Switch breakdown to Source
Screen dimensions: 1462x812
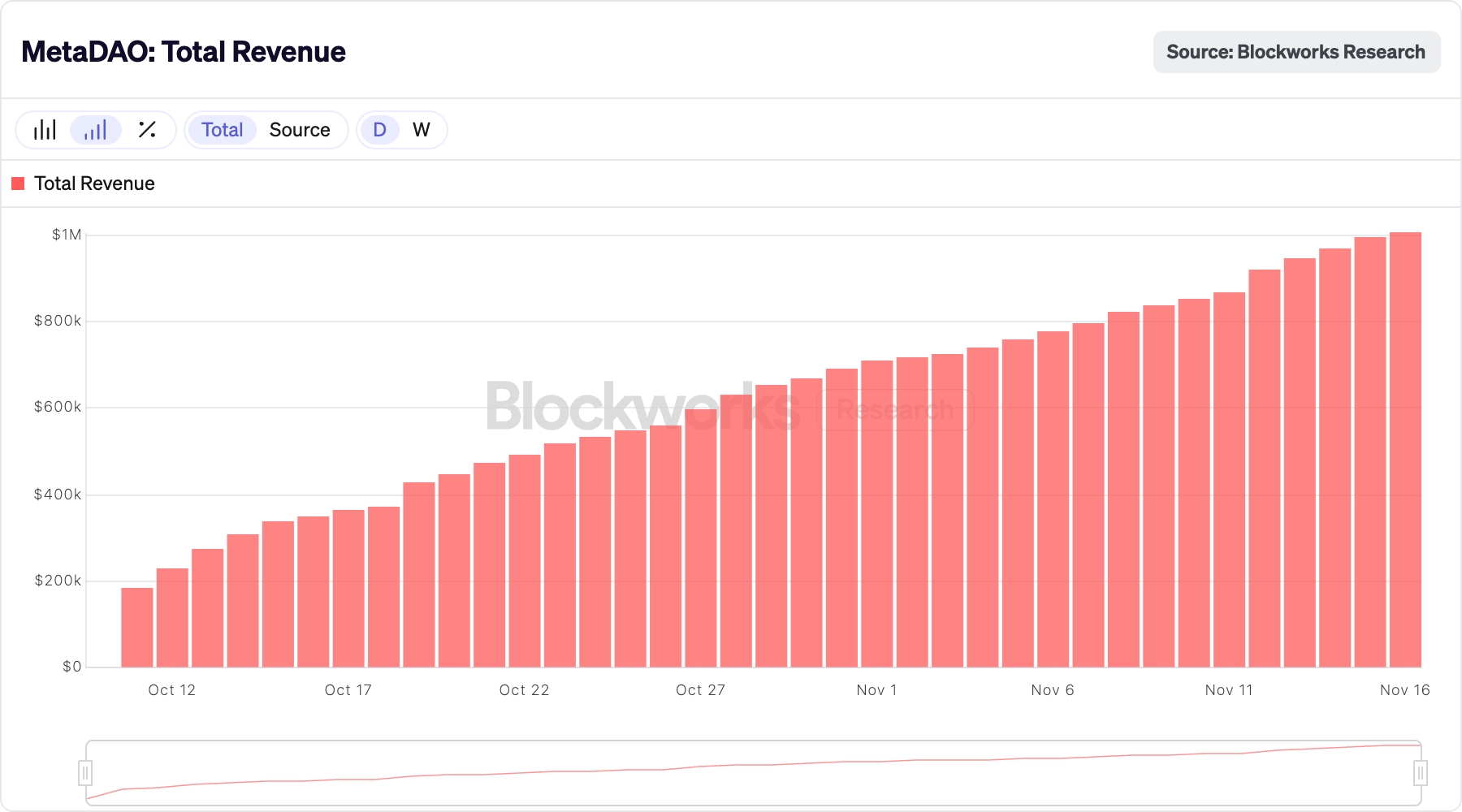(x=300, y=130)
